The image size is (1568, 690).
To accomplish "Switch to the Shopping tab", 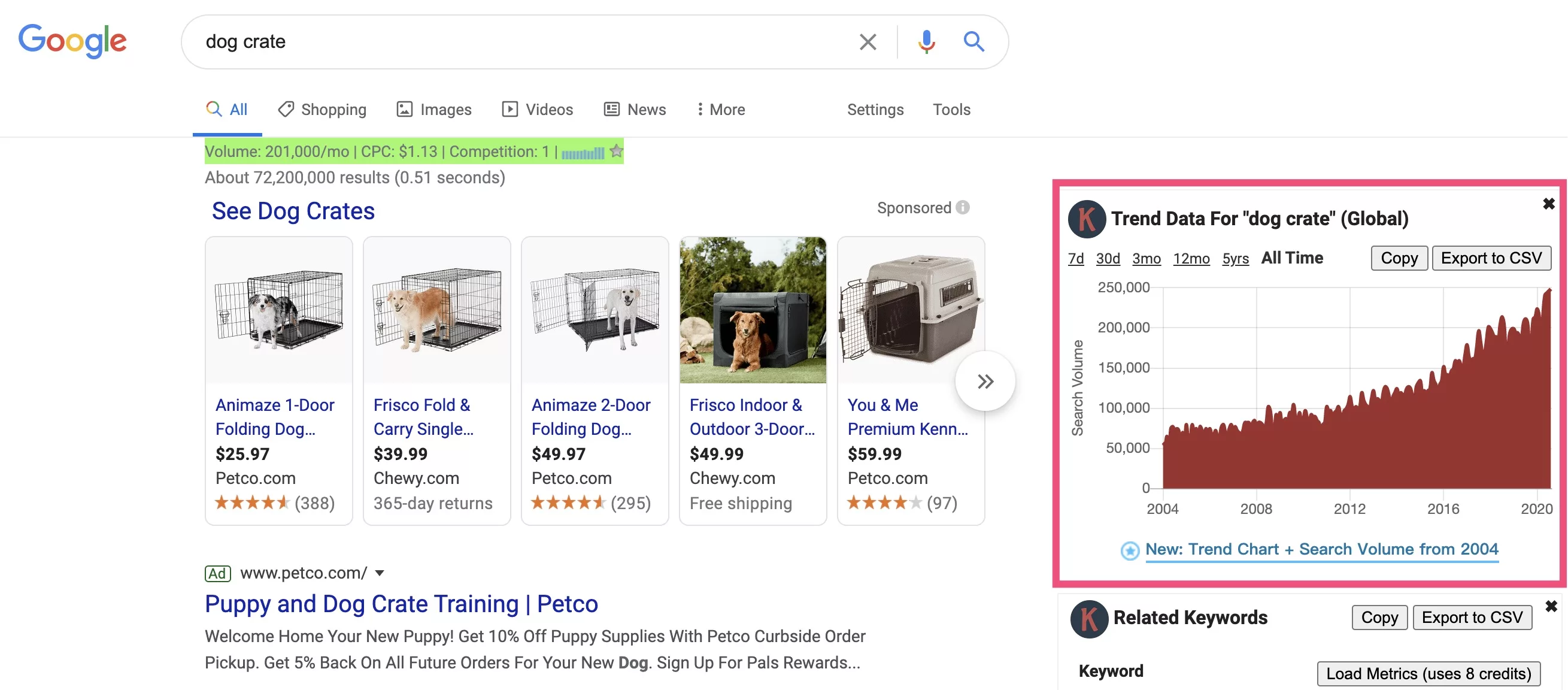I will (322, 110).
